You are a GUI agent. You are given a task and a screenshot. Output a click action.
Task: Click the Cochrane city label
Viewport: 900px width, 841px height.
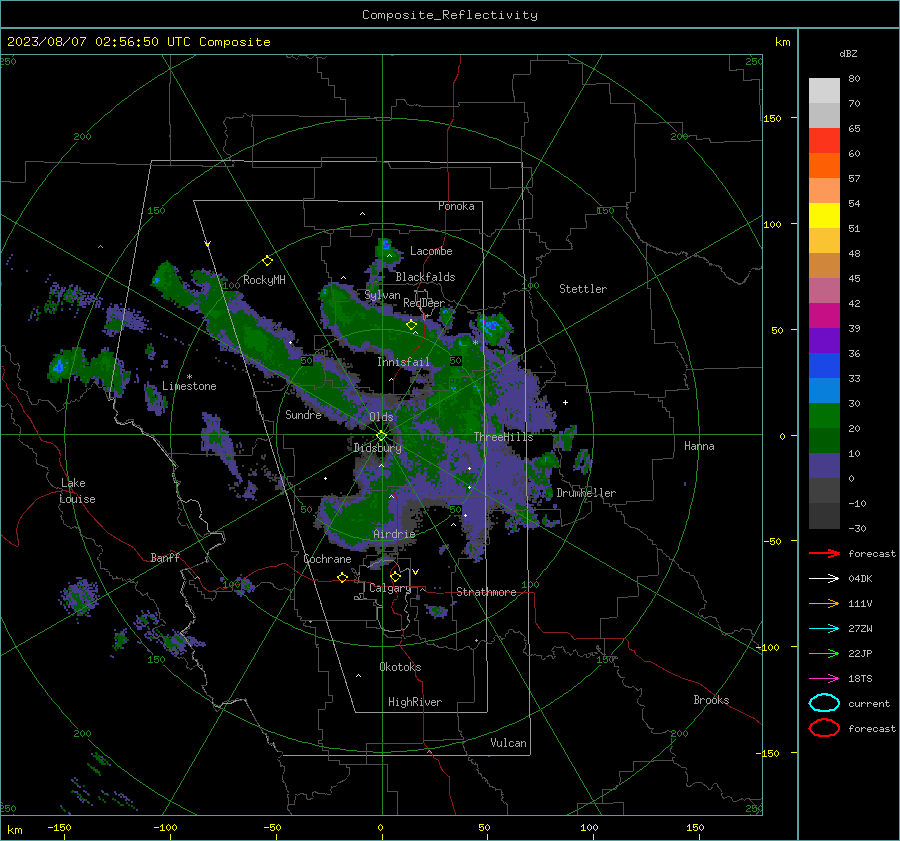pyautogui.click(x=327, y=559)
